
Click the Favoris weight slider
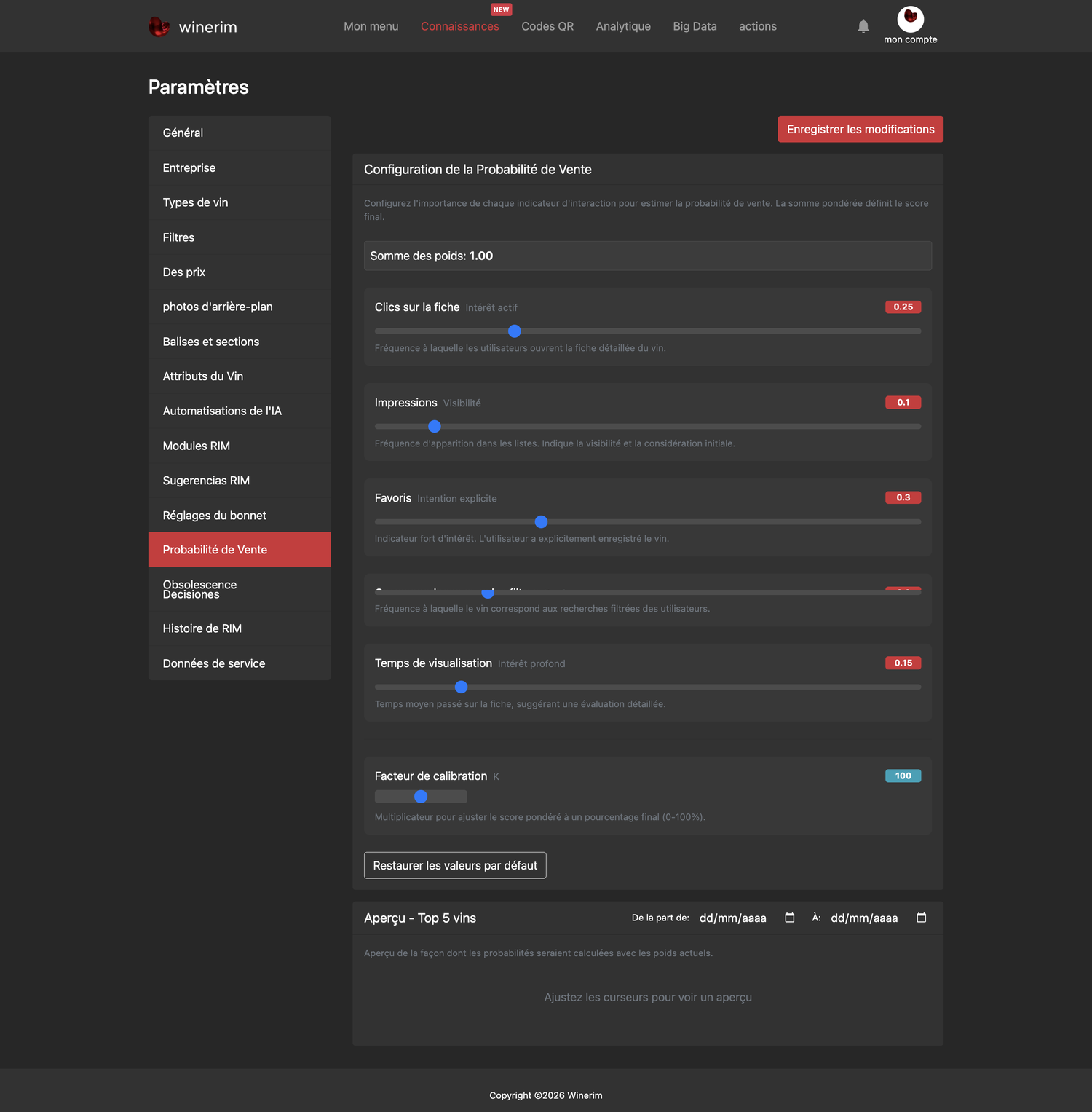pyautogui.click(x=648, y=522)
